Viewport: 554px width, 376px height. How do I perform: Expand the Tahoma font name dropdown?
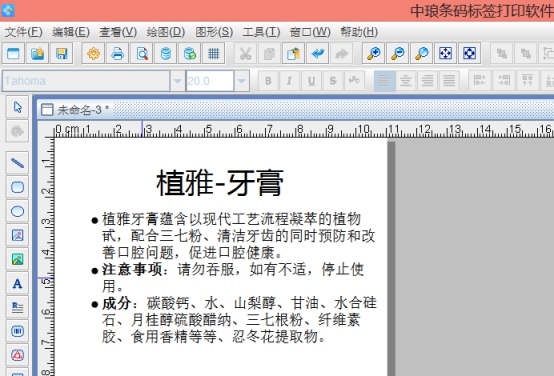(177, 81)
